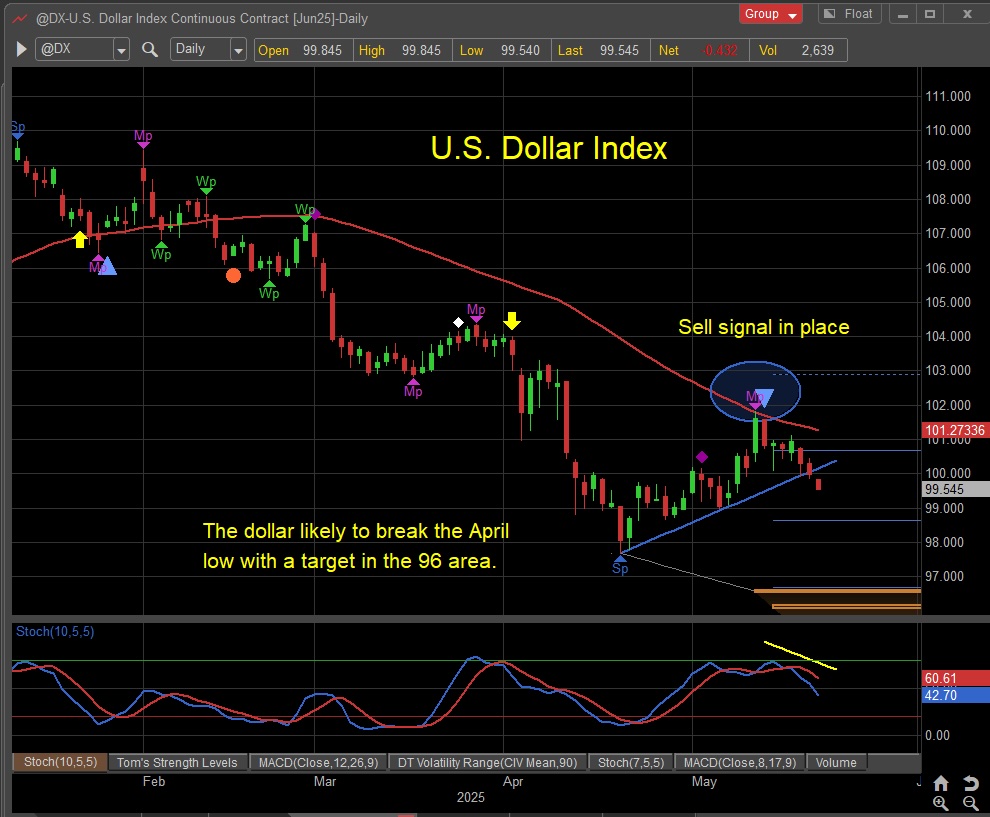Zoom in using the plus magnifier
Viewport: 990px width, 817px height.
point(941,803)
